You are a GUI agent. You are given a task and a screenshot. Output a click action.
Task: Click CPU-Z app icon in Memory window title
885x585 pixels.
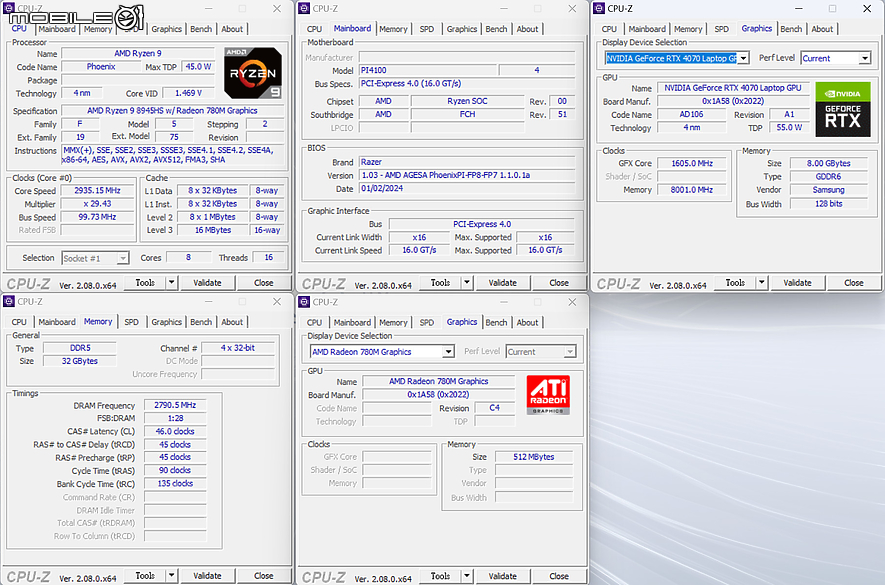(x=9, y=302)
